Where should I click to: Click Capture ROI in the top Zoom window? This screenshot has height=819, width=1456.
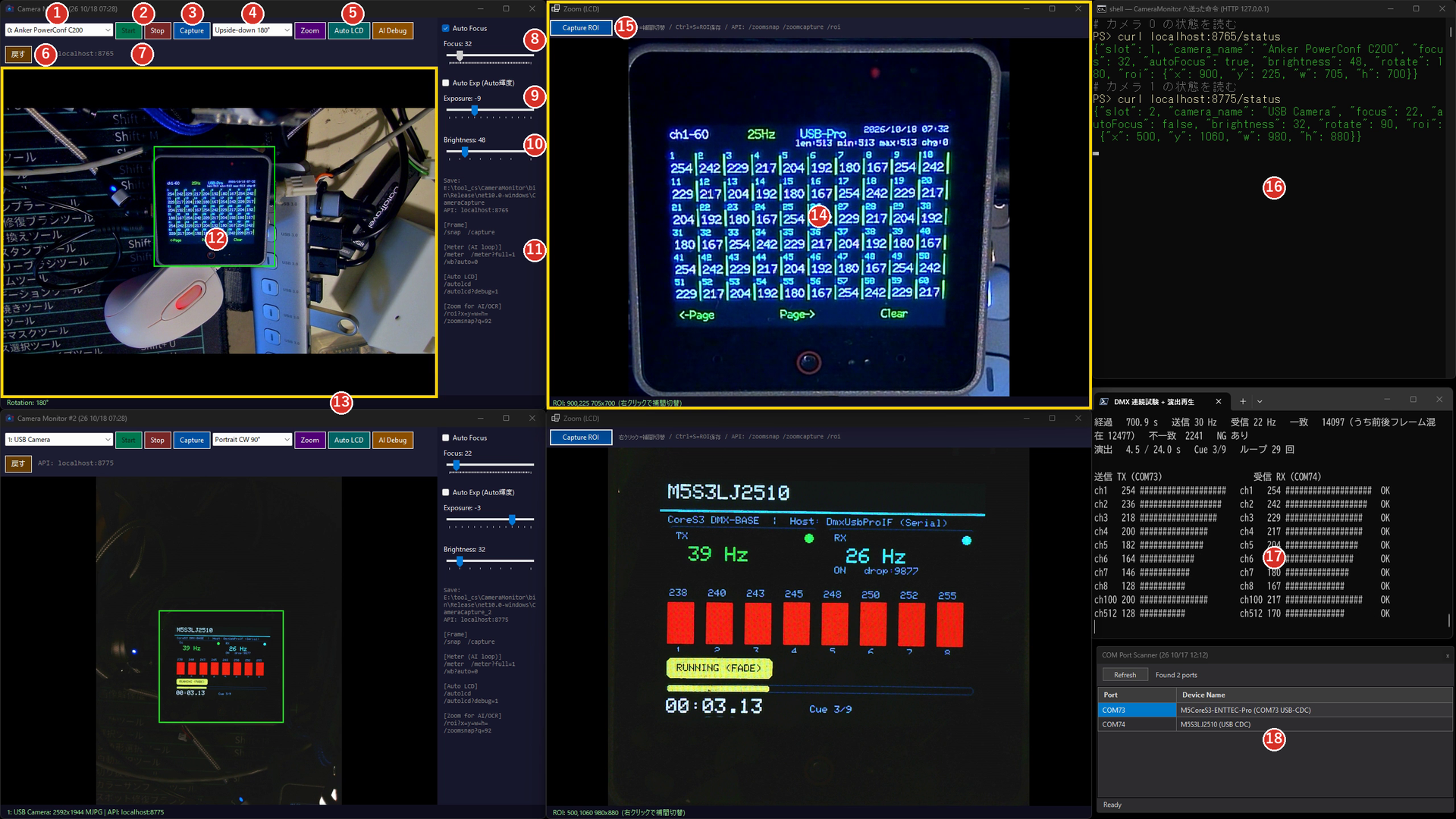coord(581,27)
